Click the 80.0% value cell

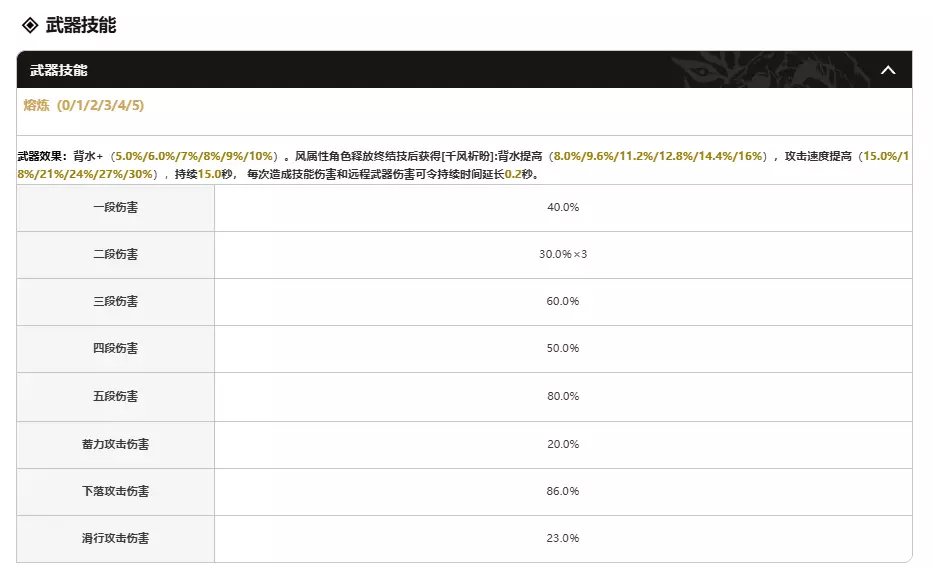[563, 396]
